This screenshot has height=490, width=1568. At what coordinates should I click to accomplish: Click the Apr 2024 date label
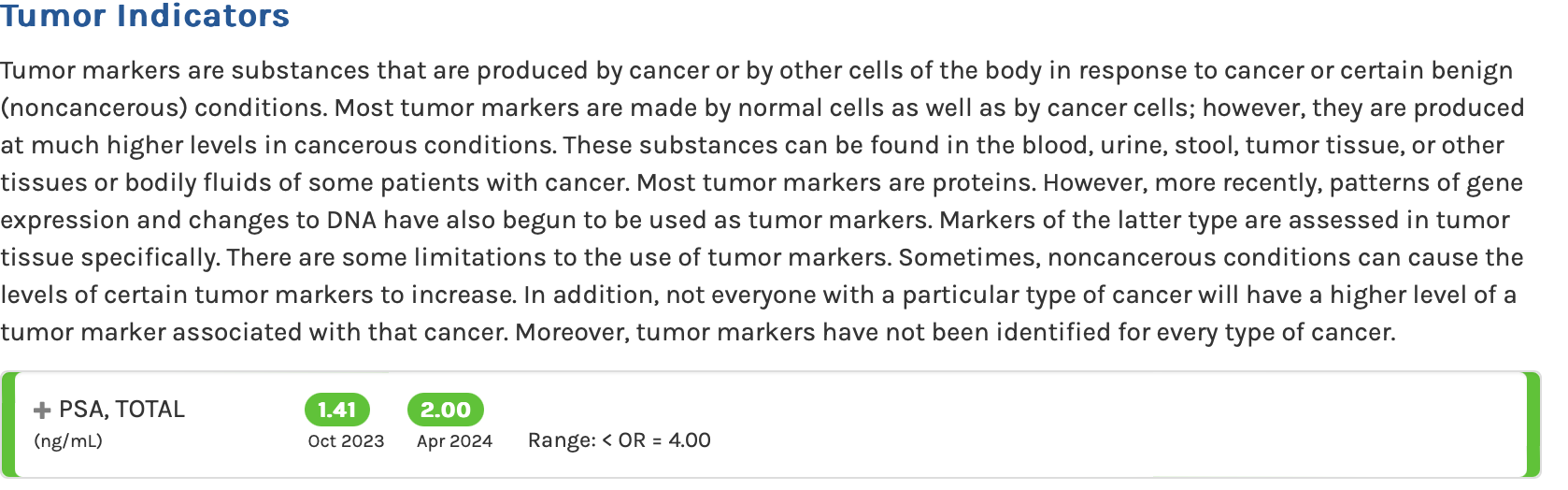point(454,441)
